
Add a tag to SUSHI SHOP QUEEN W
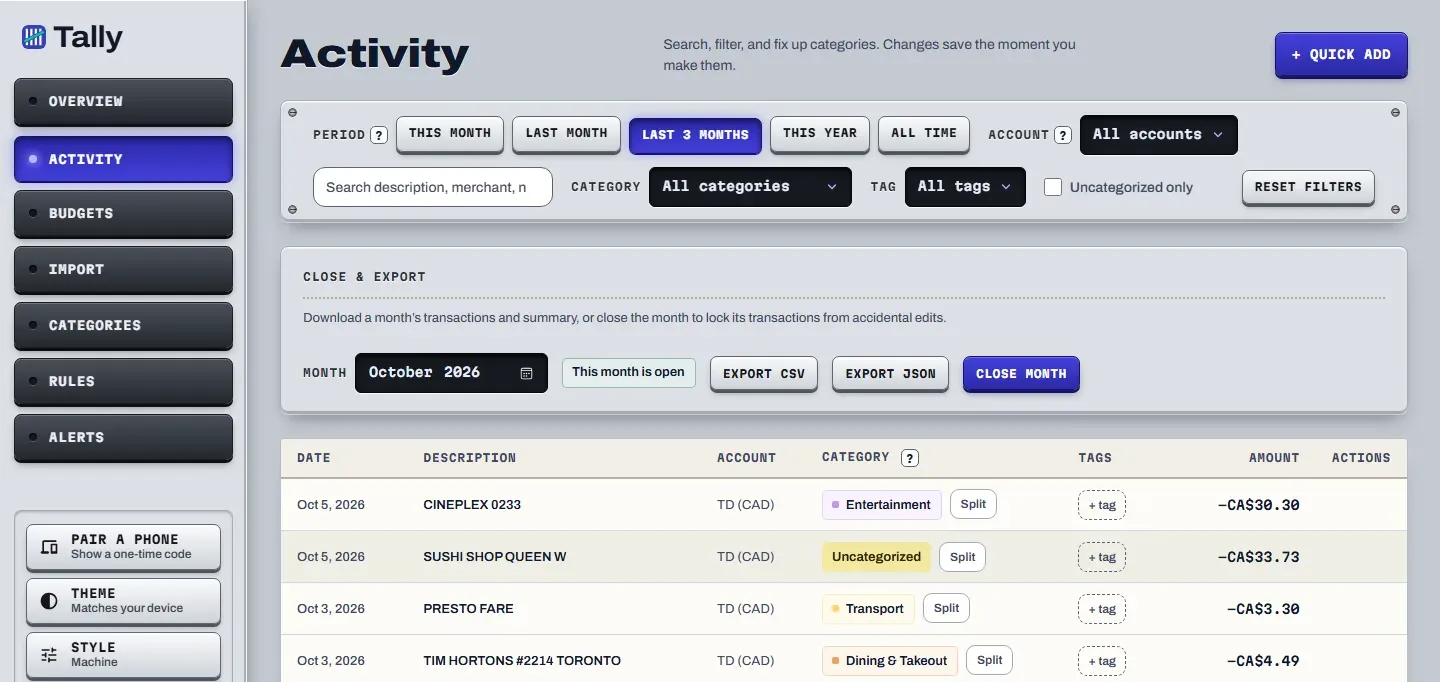tap(1102, 557)
